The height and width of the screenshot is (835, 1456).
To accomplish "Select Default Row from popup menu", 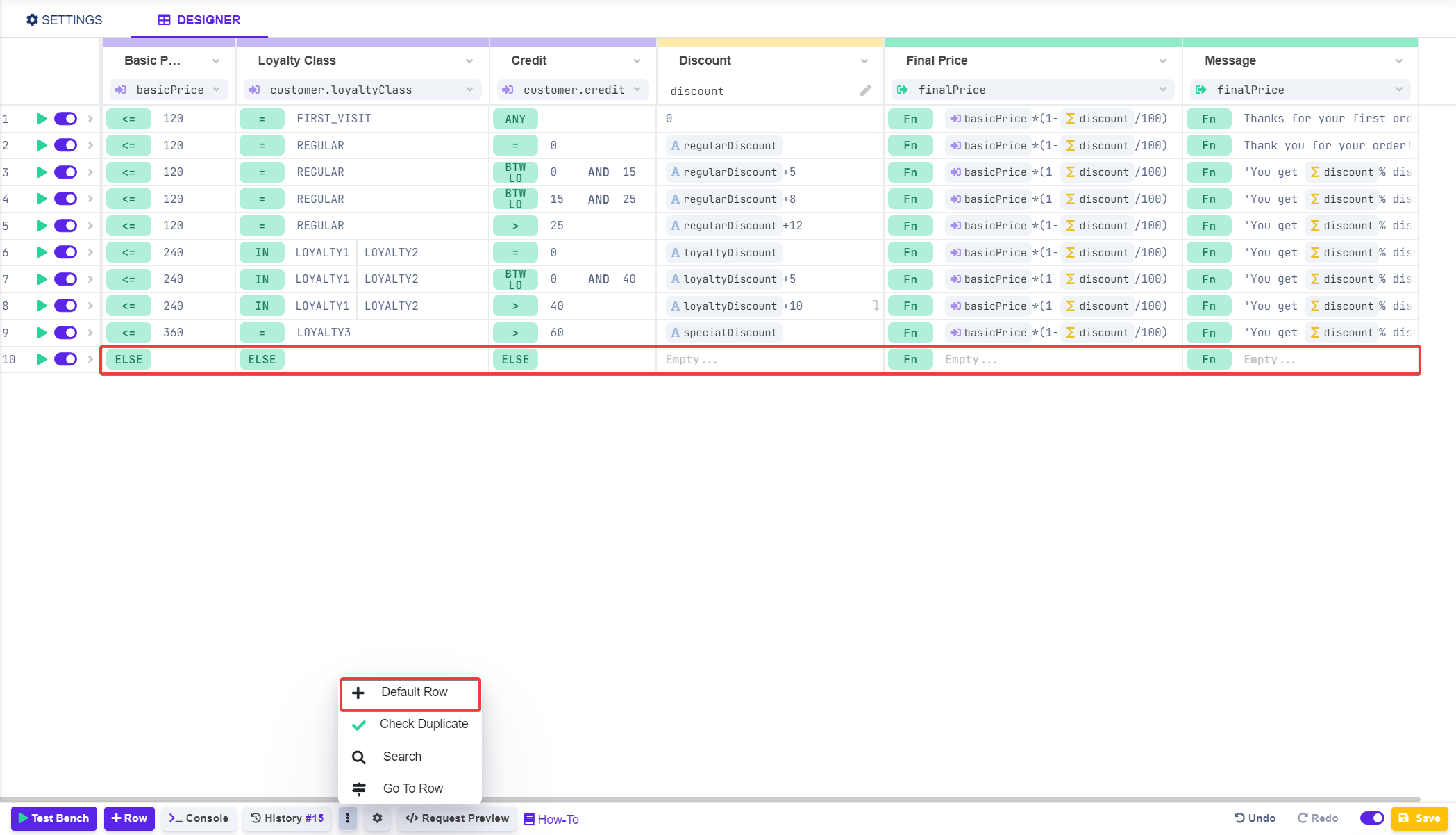I will click(413, 693).
